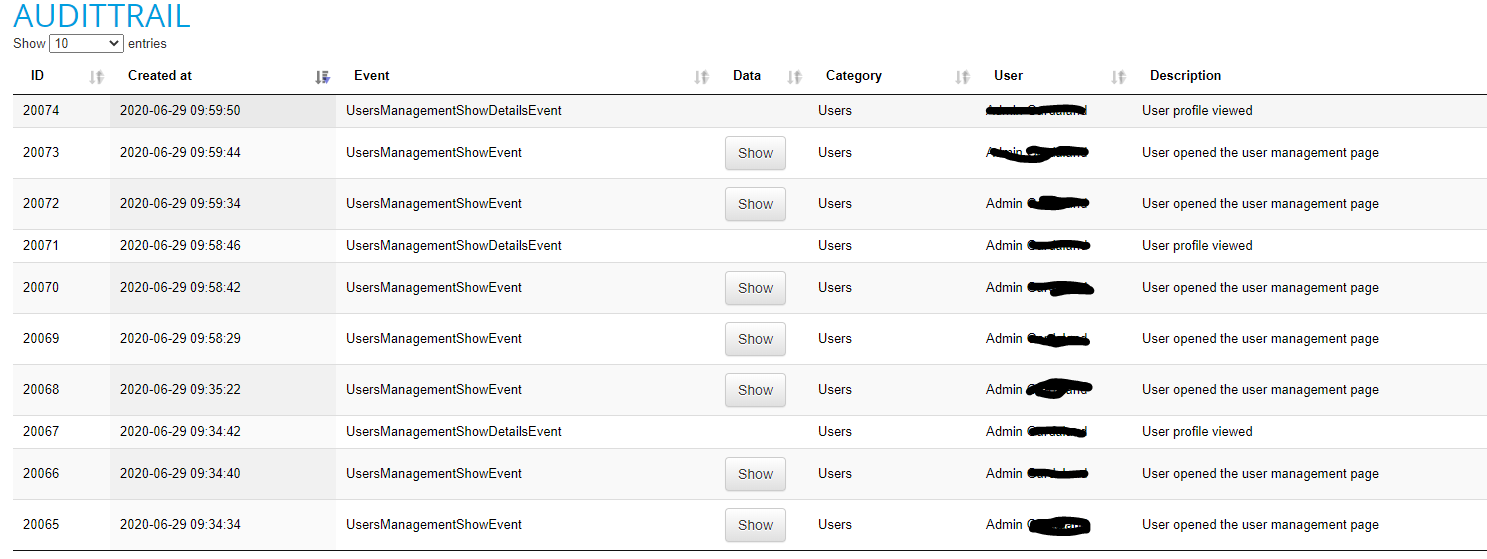Click the Created at header label
The width and height of the screenshot is (1487, 559).
(x=160, y=76)
